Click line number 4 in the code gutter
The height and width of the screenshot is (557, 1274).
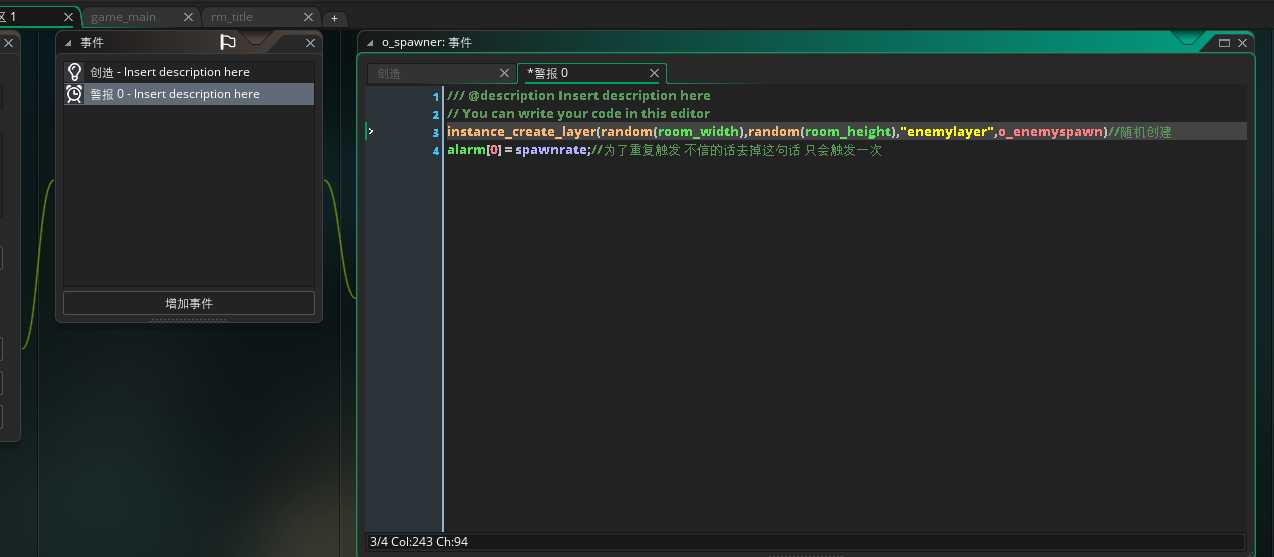coord(435,151)
